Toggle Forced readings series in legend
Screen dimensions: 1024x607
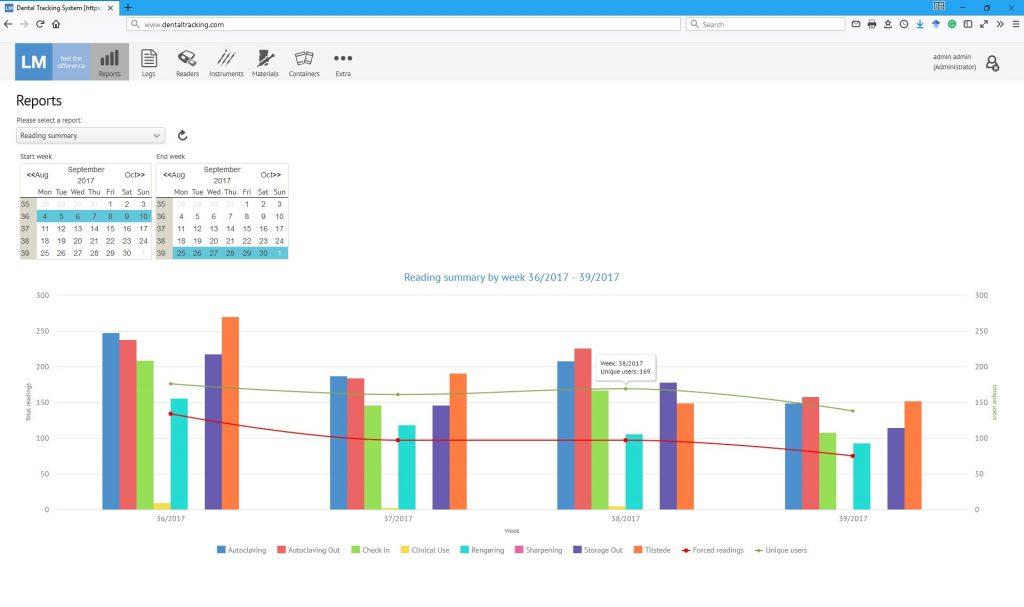[713, 550]
